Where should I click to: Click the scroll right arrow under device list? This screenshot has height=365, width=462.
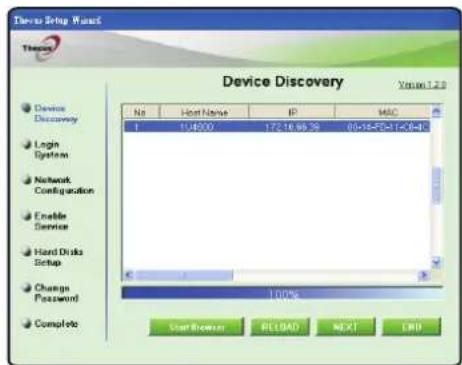(424, 275)
